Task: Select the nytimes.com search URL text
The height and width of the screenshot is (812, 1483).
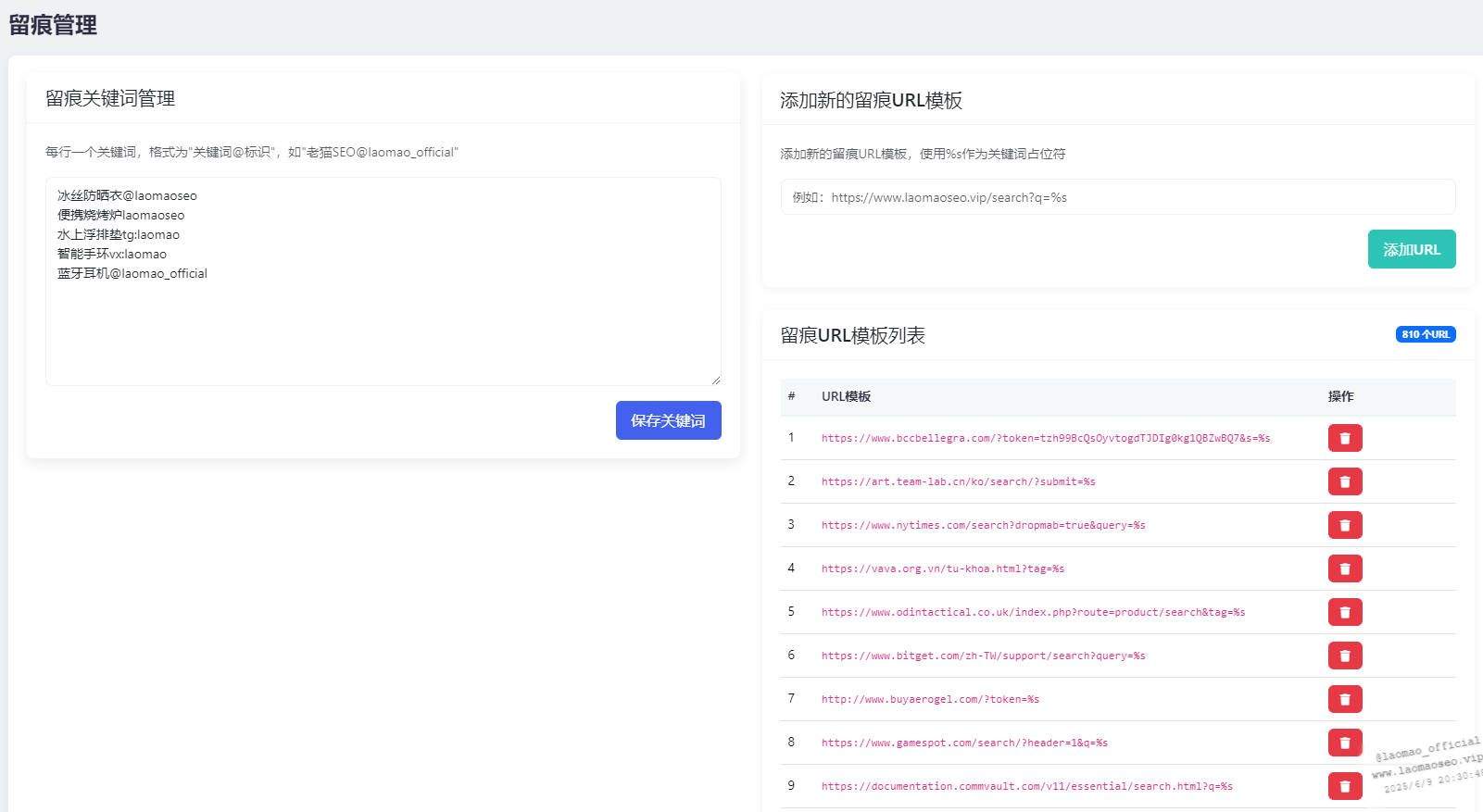Action: pyautogui.click(x=984, y=525)
